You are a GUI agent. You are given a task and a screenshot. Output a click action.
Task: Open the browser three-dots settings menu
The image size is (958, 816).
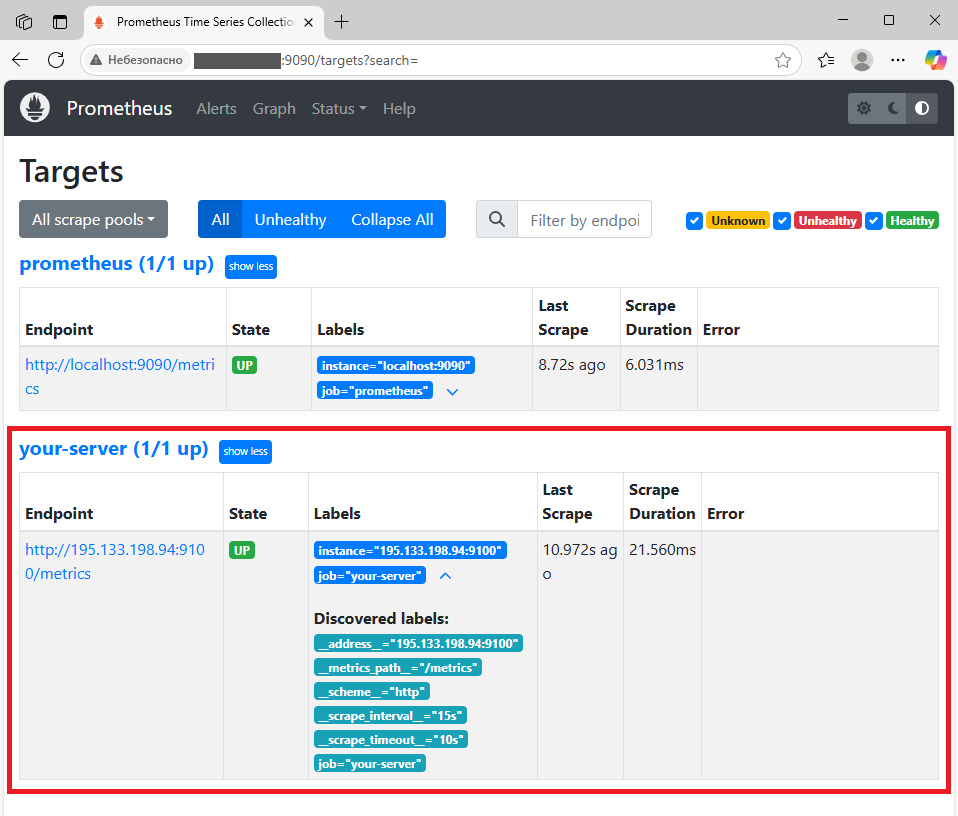[x=898, y=60]
